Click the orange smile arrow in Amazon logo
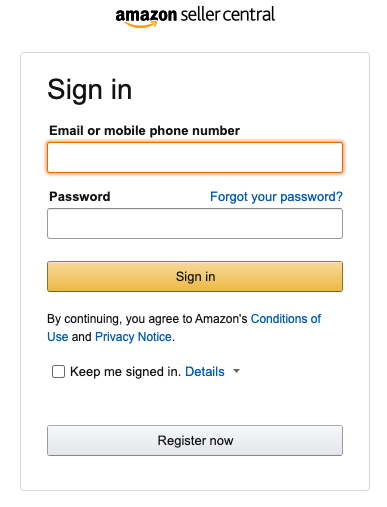This screenshot has width=387, height=507. point(141,24)
